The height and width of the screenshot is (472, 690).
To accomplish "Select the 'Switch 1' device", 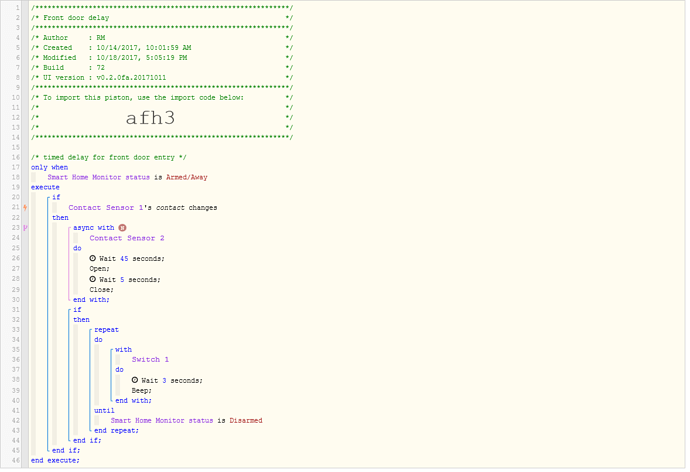I will pos(150,360).
